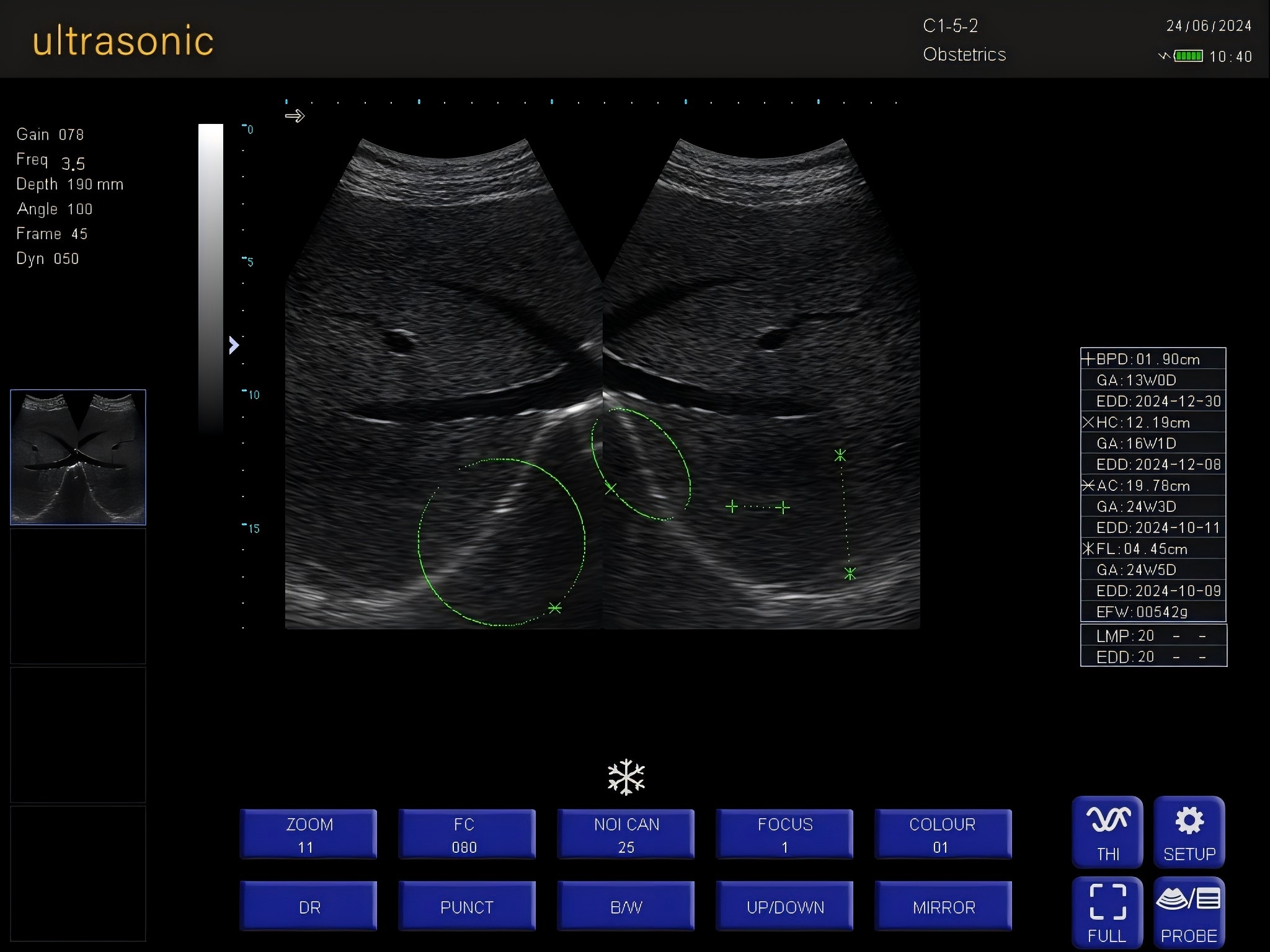Click the C1-5-2 probe label

click(x=950, y=25)
